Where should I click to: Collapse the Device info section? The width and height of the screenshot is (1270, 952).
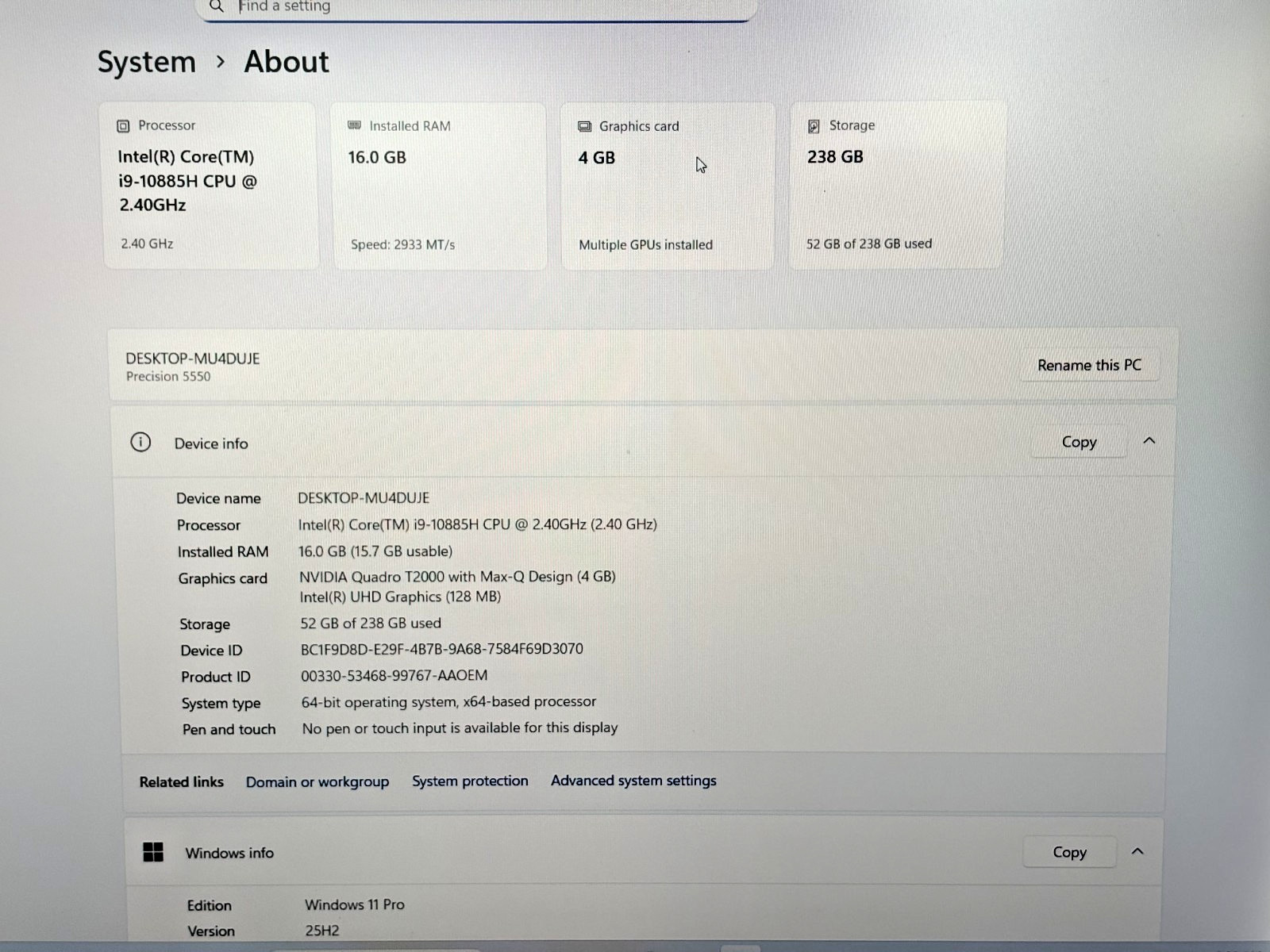pos(1149,441)
